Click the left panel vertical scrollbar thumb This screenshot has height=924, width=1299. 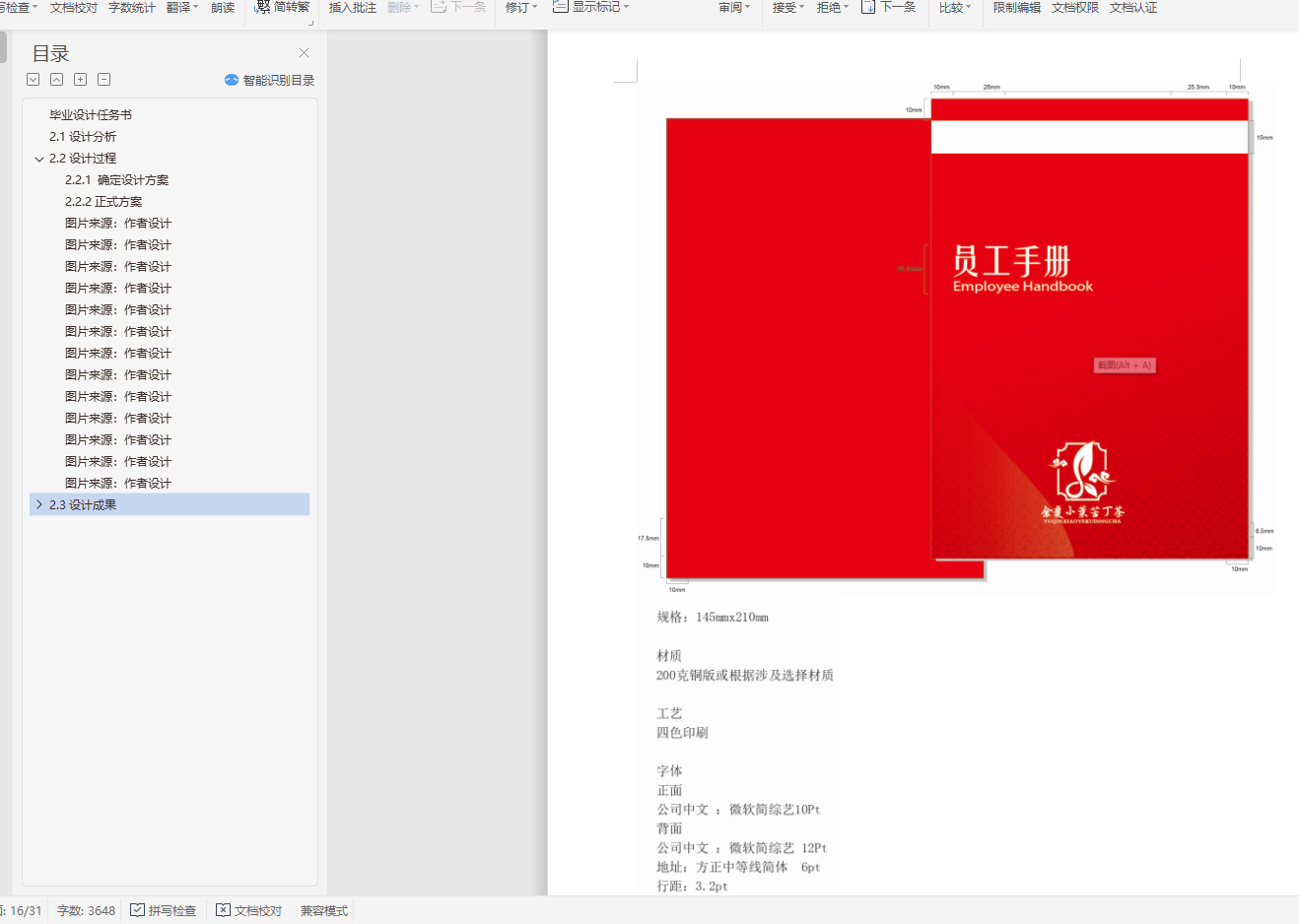pos(3,46)
